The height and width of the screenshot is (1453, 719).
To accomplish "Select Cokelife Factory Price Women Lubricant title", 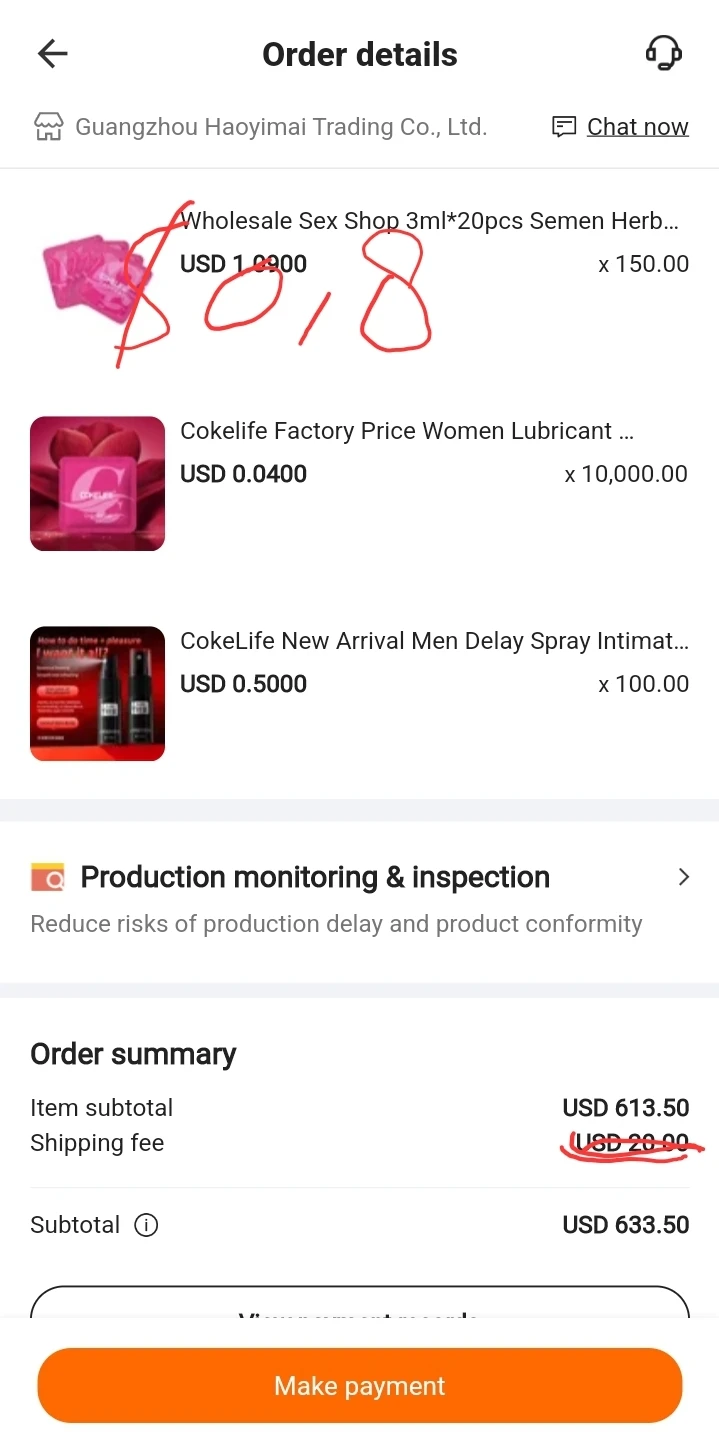I will 407,431.
